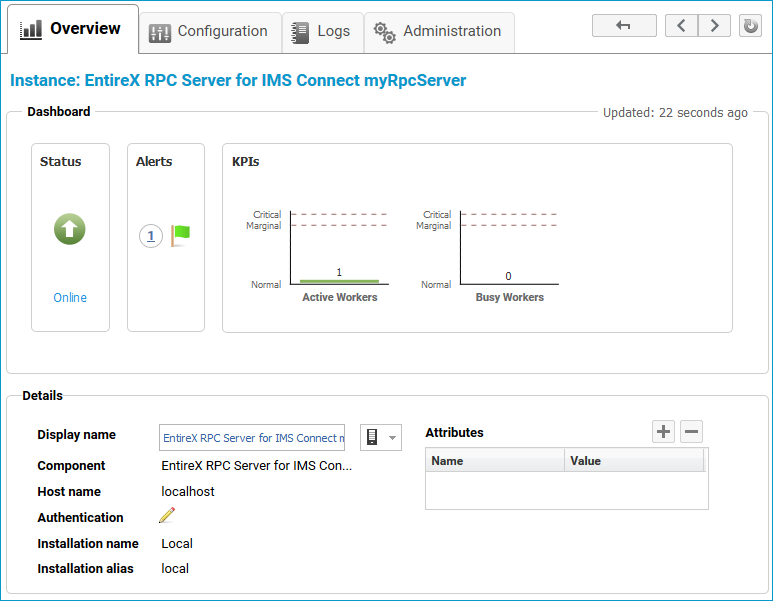Viewport: 773px width, 602px height.
Task: Sort attributes by Name column header
Action: coord(495,461)
